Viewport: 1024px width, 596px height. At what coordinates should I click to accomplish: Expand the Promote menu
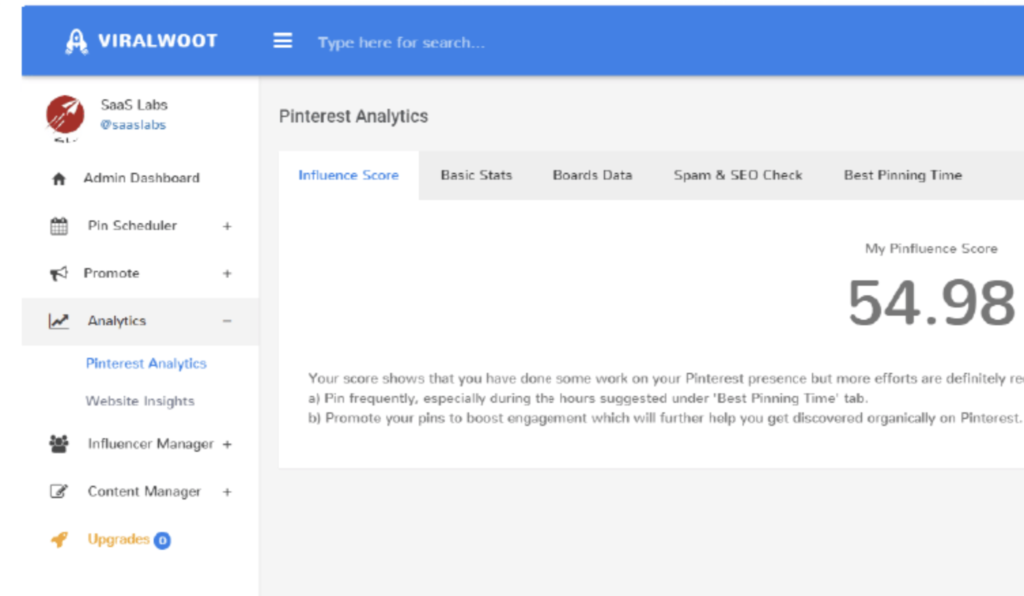coord(229,273)
